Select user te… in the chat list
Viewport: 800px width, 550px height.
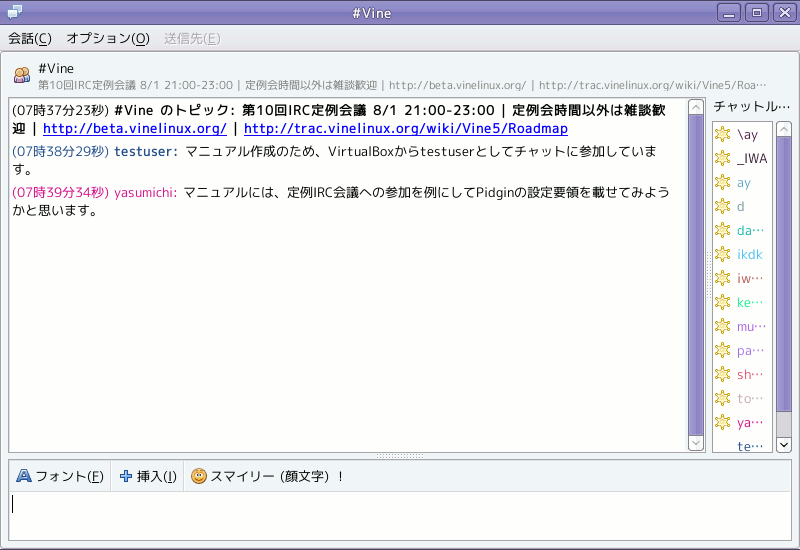coord(749,446)
